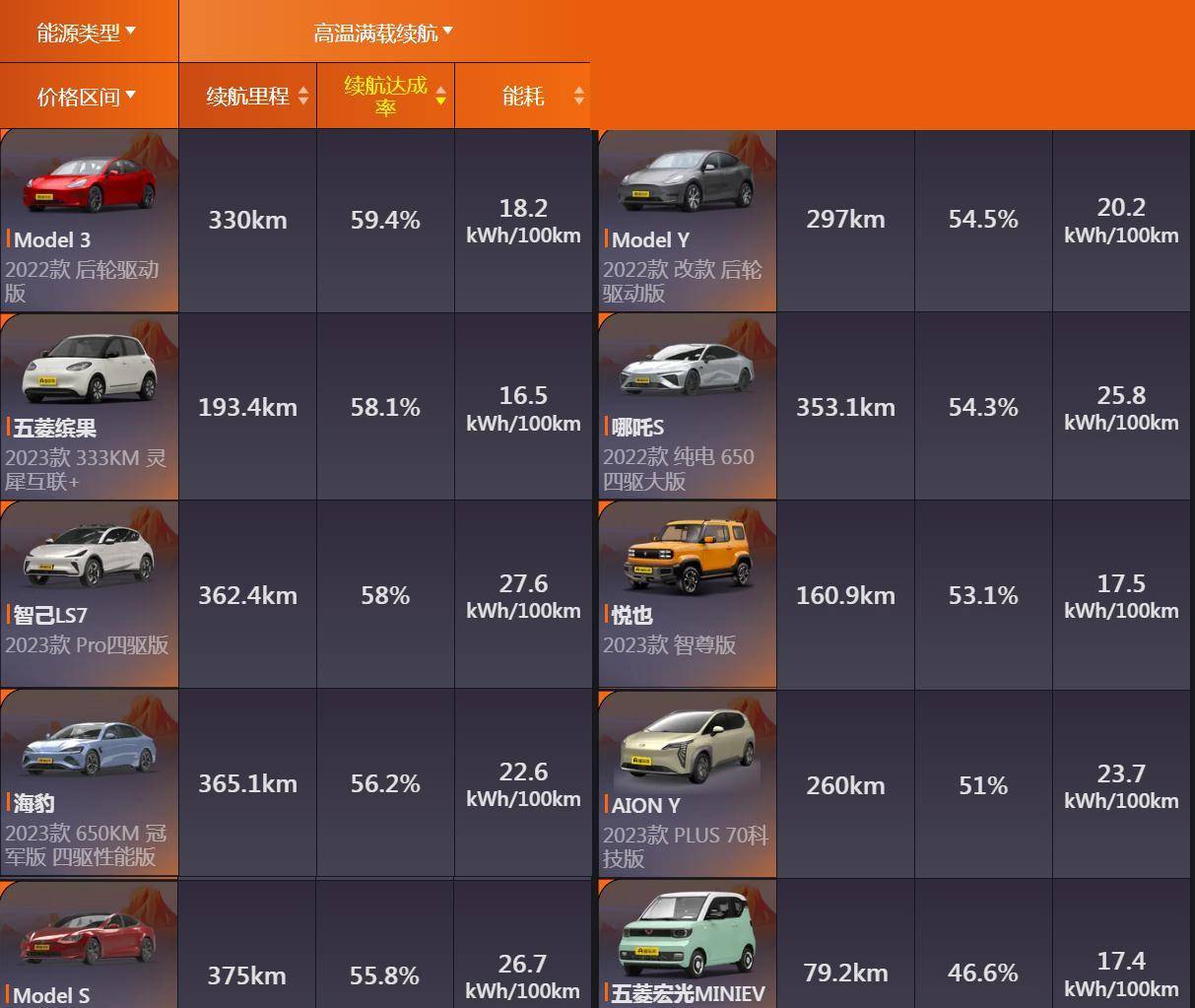Click the 59.4% achievement rate
Viewport: 1195px width, 1008px height.
[385, 220]
